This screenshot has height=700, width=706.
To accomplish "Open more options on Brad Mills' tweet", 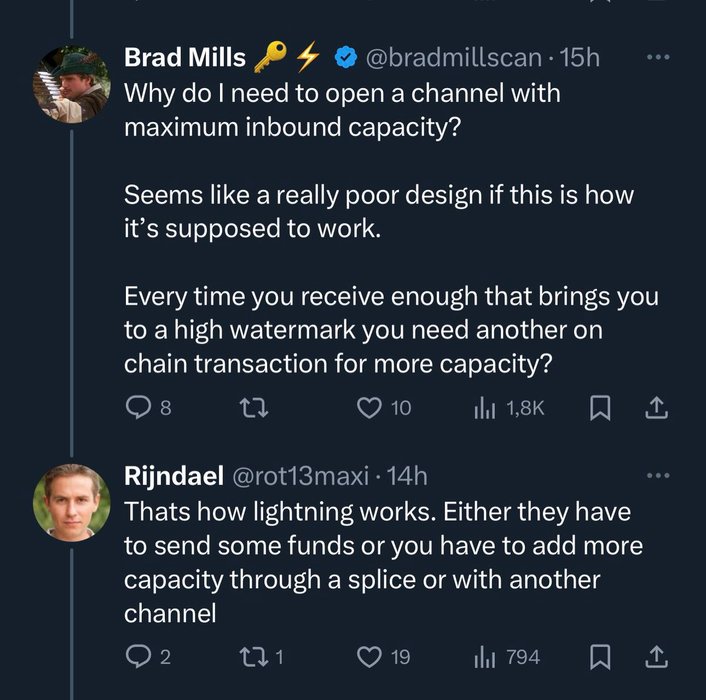I will [x=657, y=58].
